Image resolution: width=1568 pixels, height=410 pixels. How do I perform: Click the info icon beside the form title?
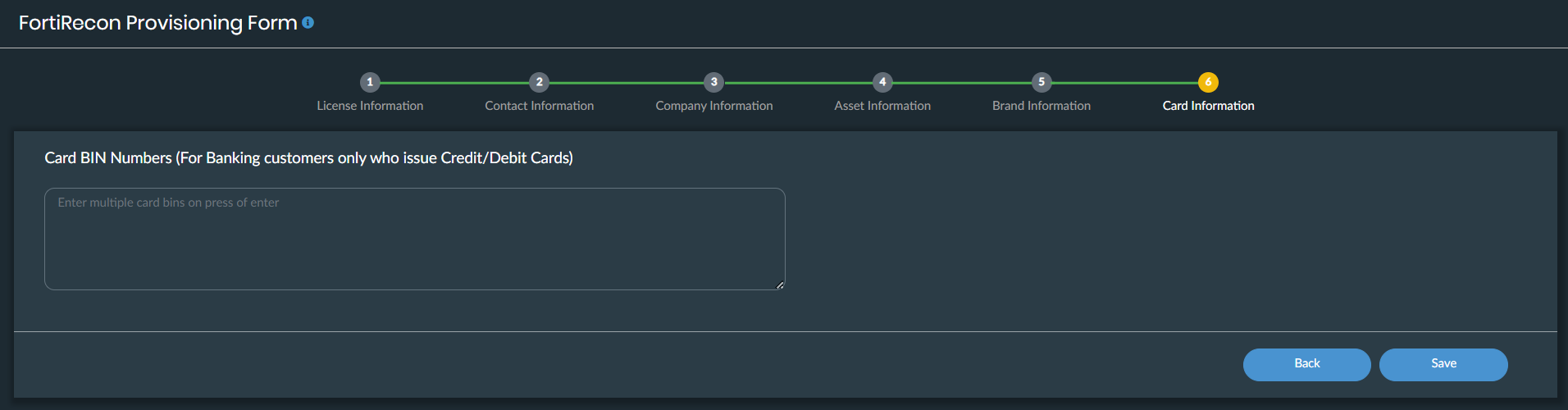(308, 23)
